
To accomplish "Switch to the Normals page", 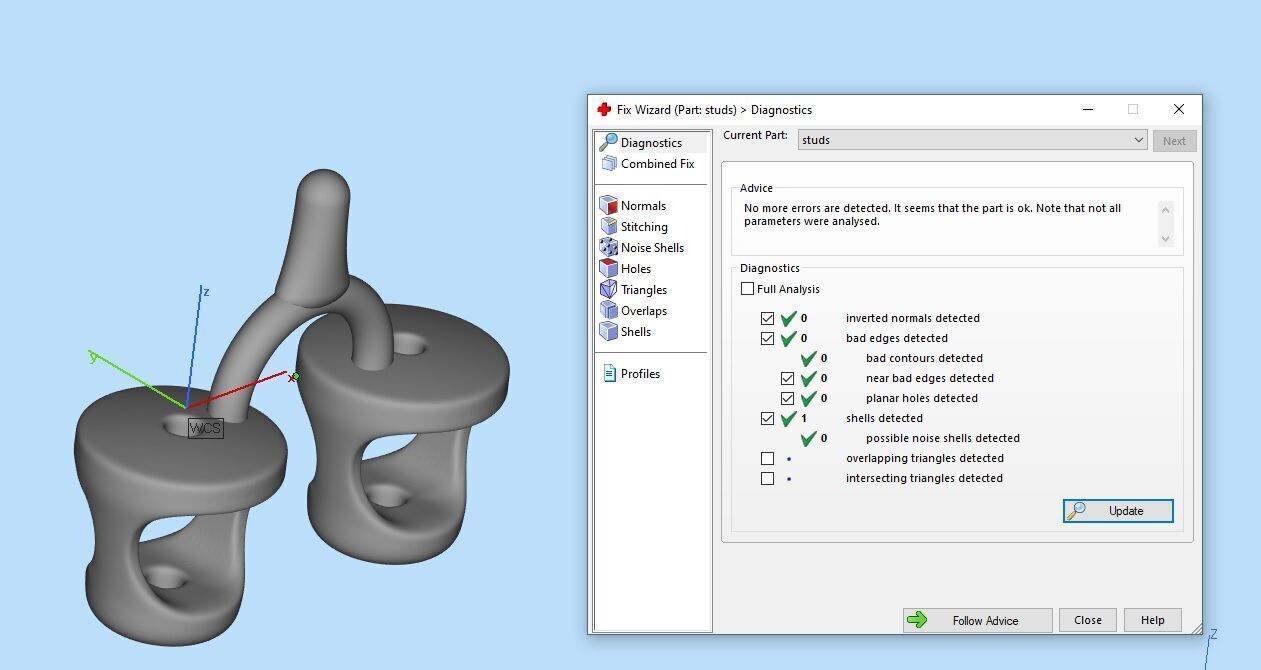I will pos(643,205).
